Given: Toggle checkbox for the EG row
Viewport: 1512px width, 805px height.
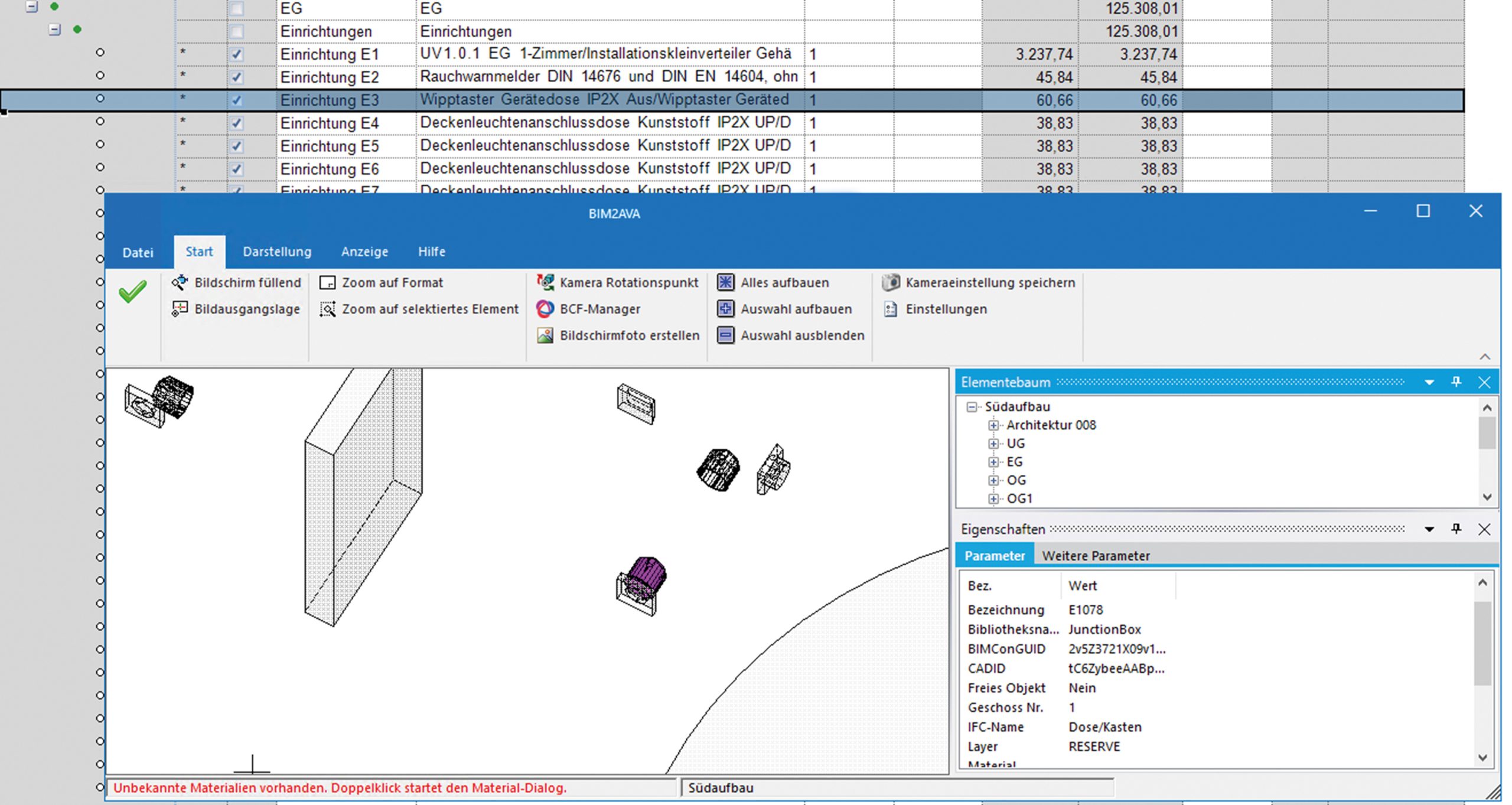Looking at the screenshot, I should [237, 8].
